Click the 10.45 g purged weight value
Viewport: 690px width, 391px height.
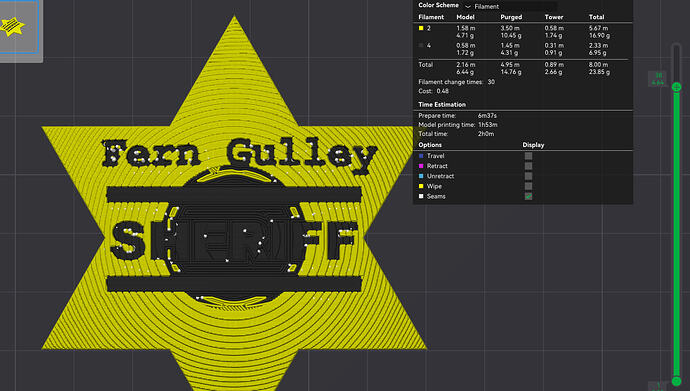tap(511, 35)
